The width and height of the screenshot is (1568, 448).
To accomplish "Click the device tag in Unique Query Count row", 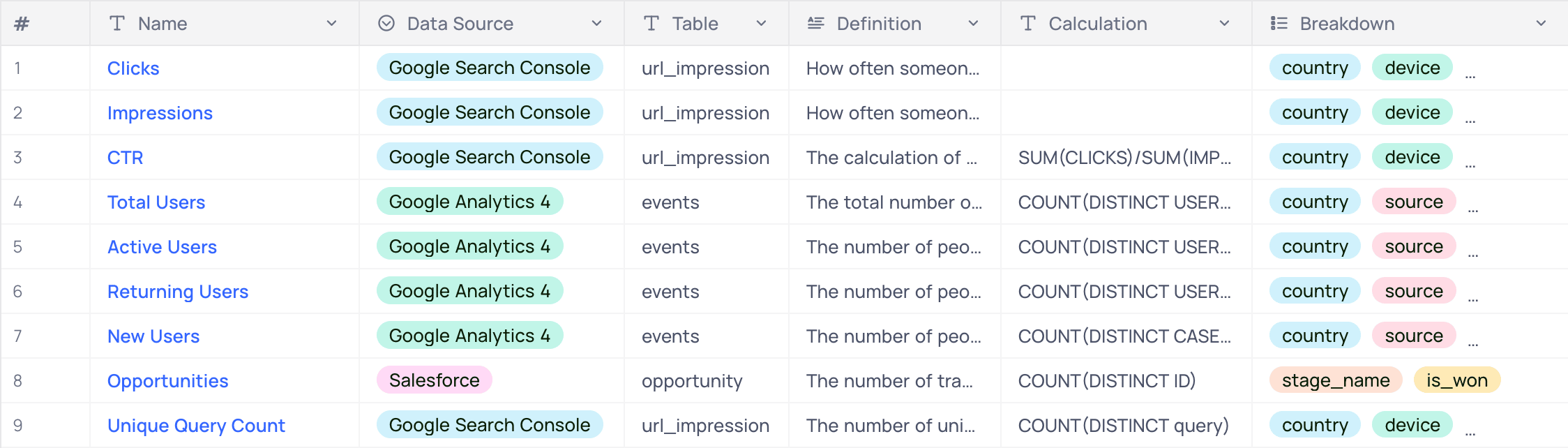I will 1412,425.
